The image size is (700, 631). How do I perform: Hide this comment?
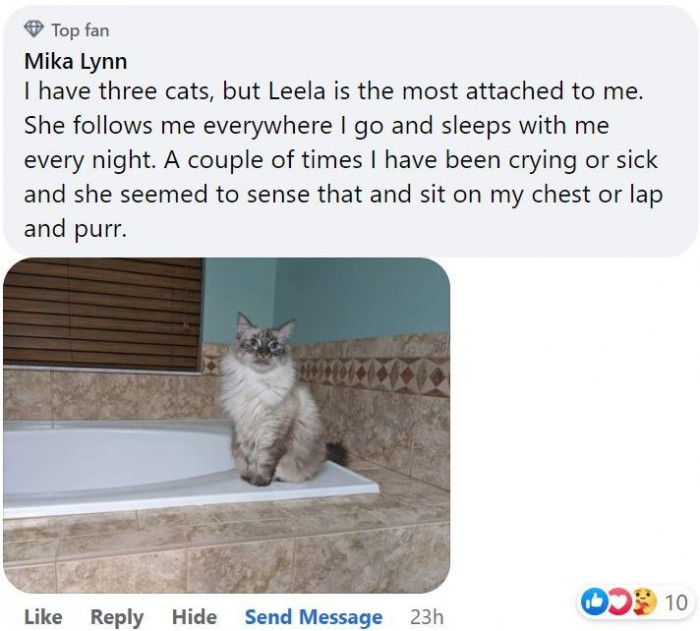click(x=194, y=617)
